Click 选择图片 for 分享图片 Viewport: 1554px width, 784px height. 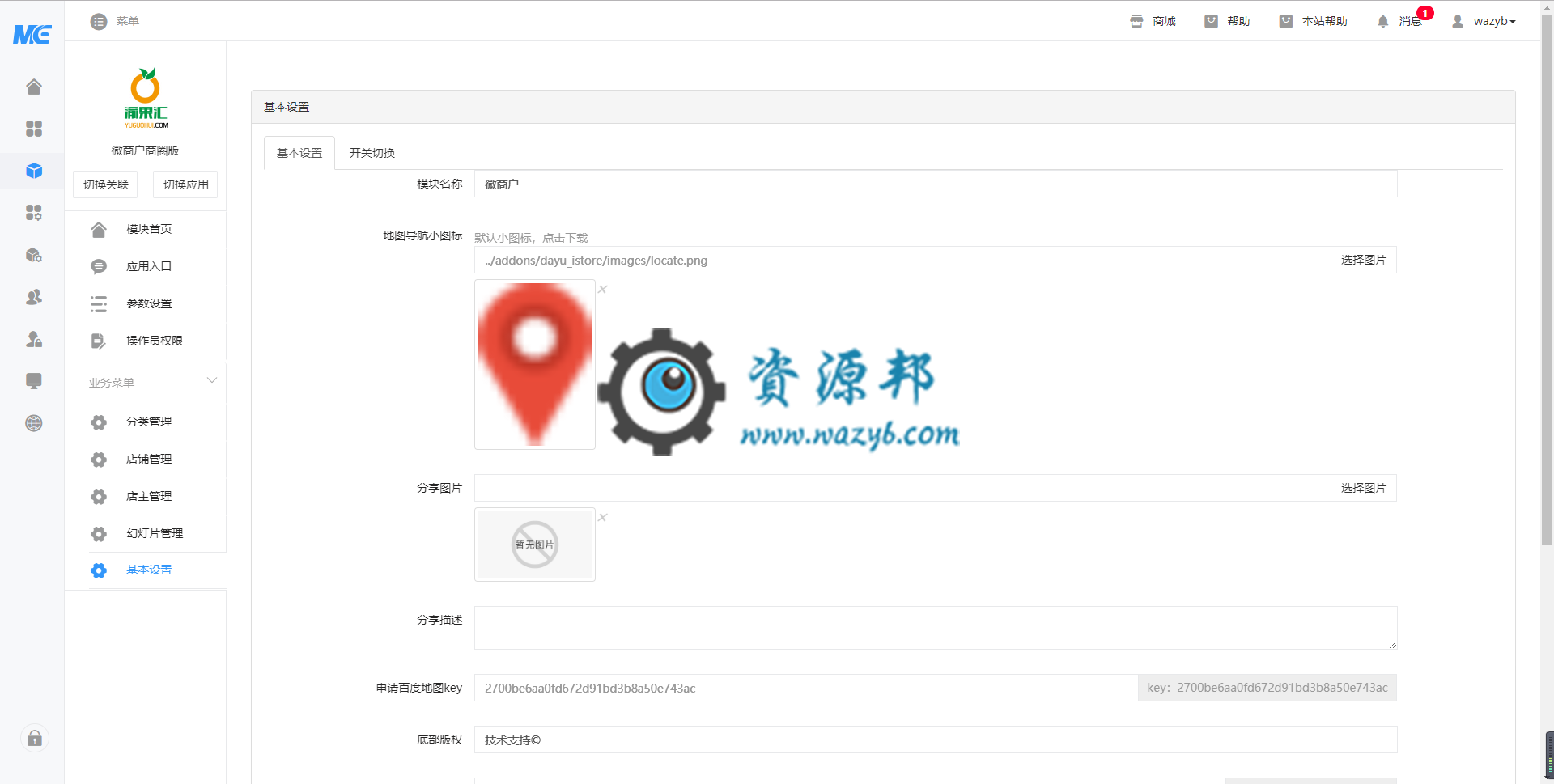coord(1364,488)
